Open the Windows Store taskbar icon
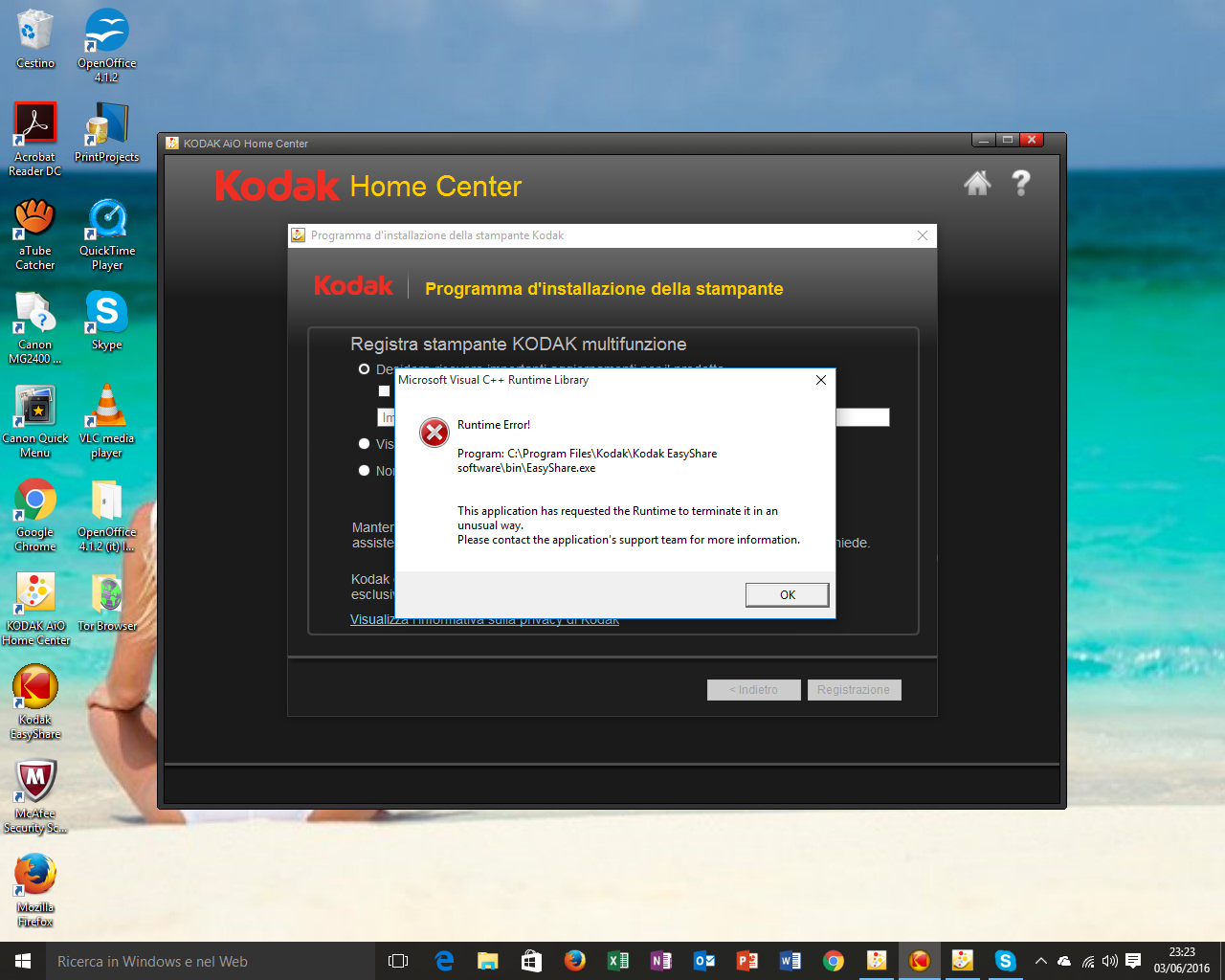1225x980 pixels. [531, 961]
